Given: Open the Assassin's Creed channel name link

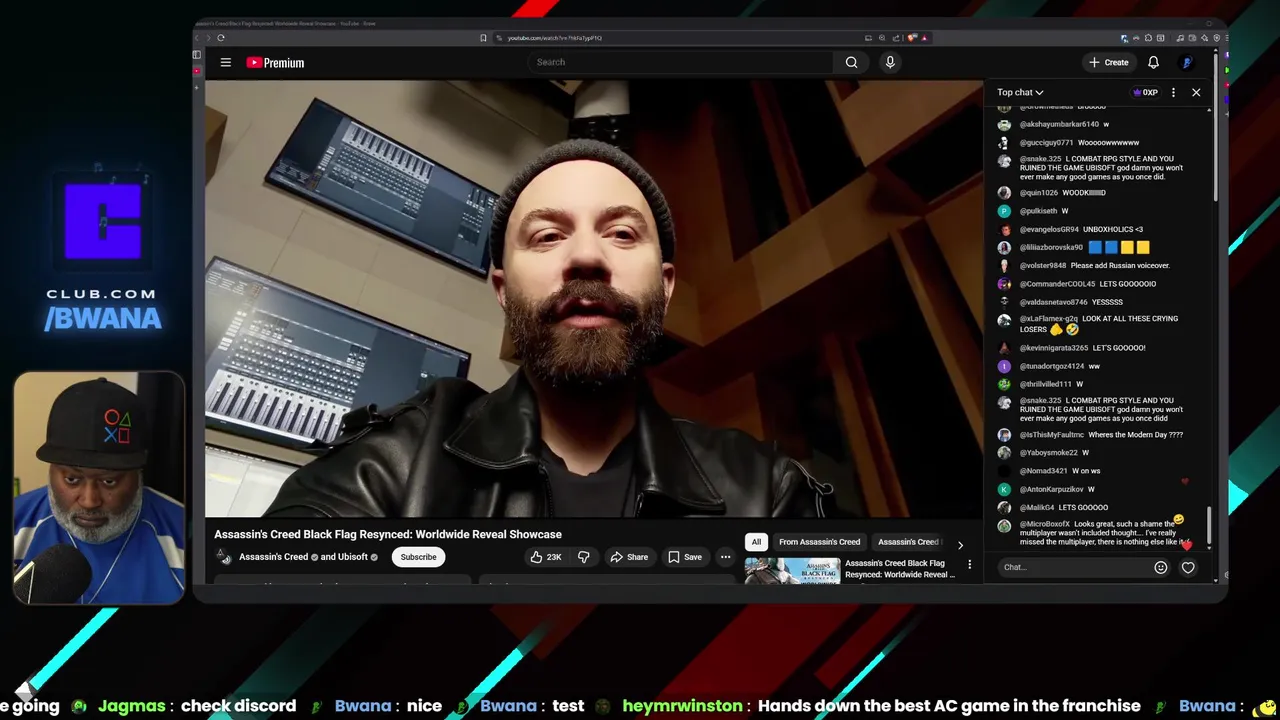Looking at the screenshot, I should coord(273,557).
